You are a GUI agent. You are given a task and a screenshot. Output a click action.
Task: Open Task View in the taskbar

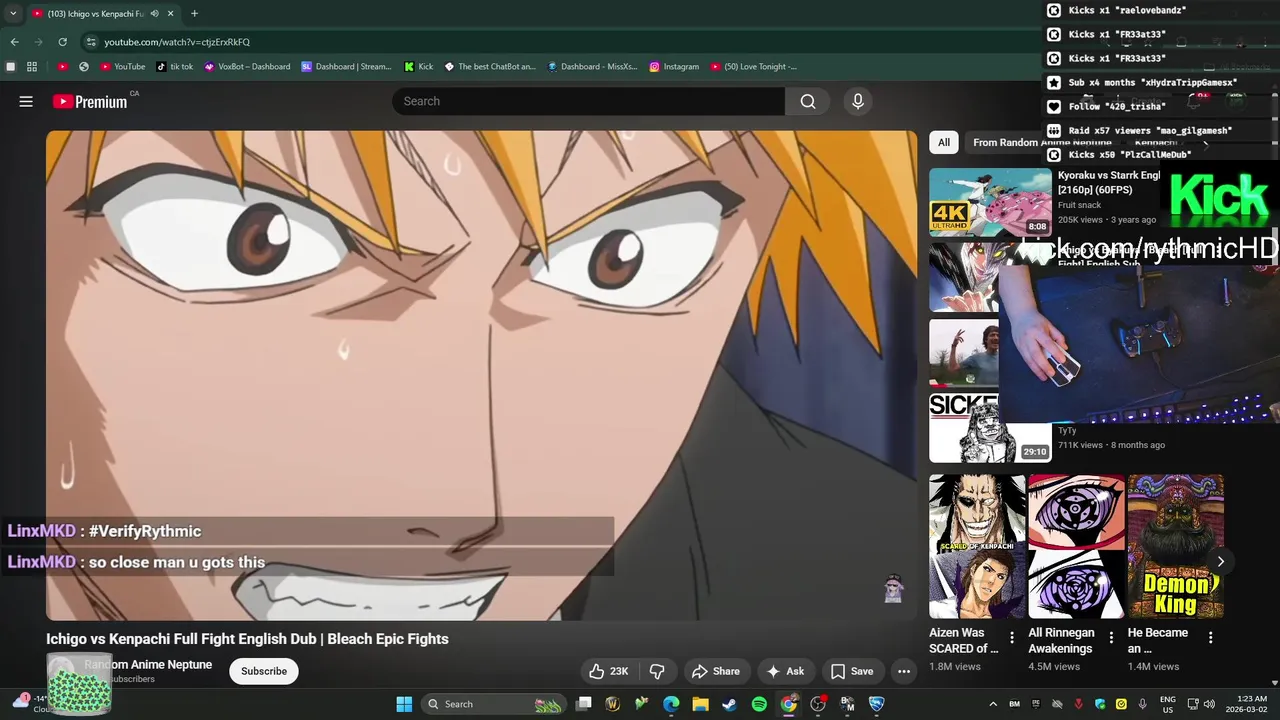coord(584,704)
